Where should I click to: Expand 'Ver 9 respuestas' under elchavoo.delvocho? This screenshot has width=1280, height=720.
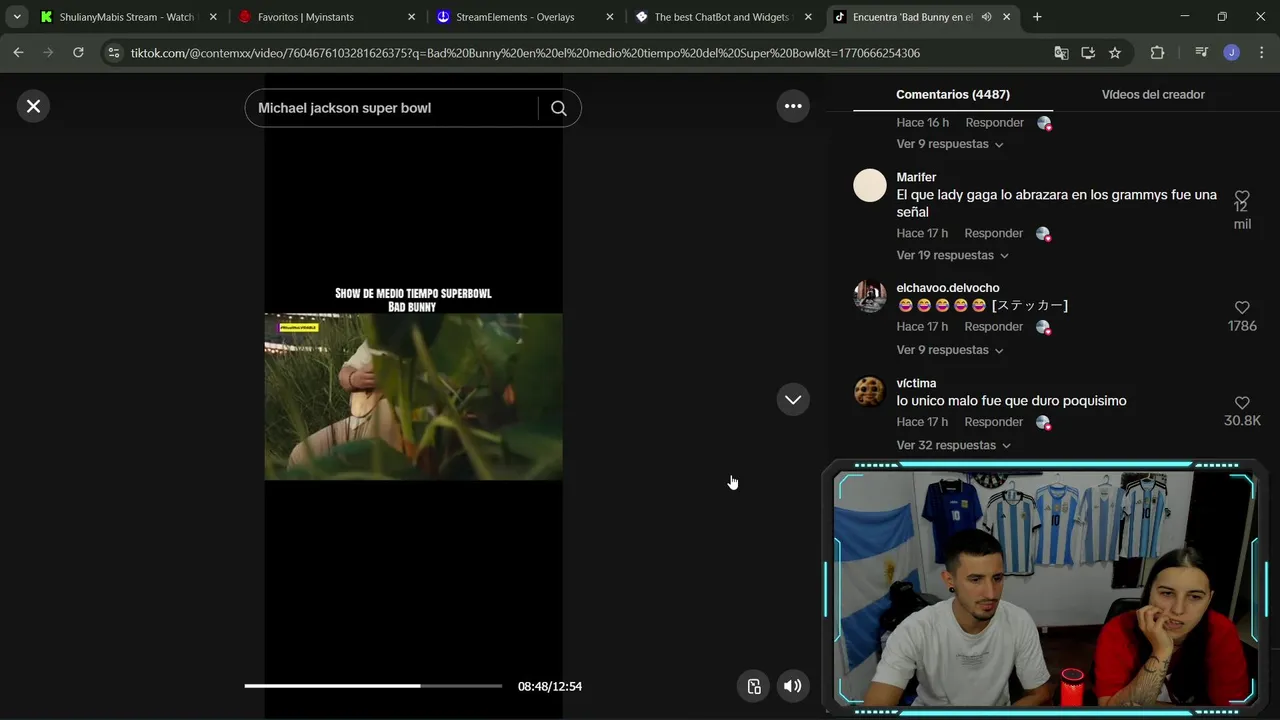click(x=950, y=350)
